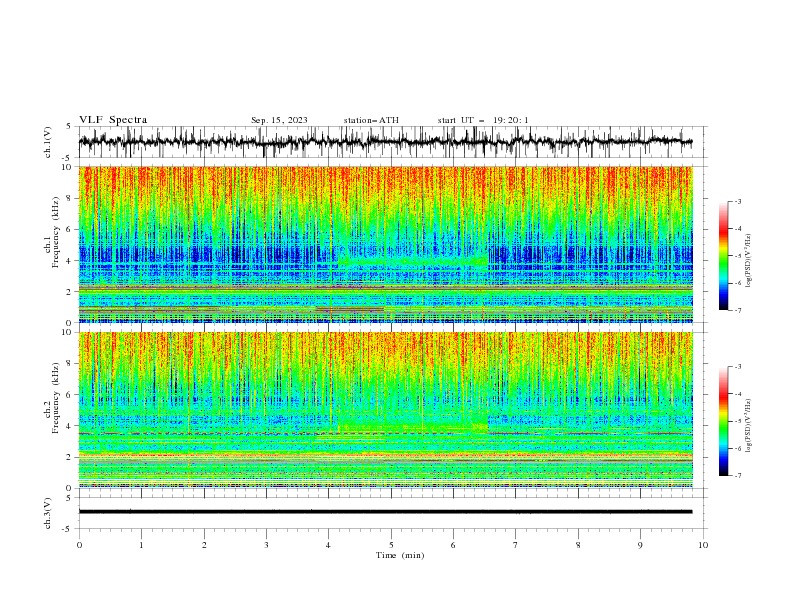Click the ch.1(V) waveform panel

pyautogui.click(x=392, y=142)
